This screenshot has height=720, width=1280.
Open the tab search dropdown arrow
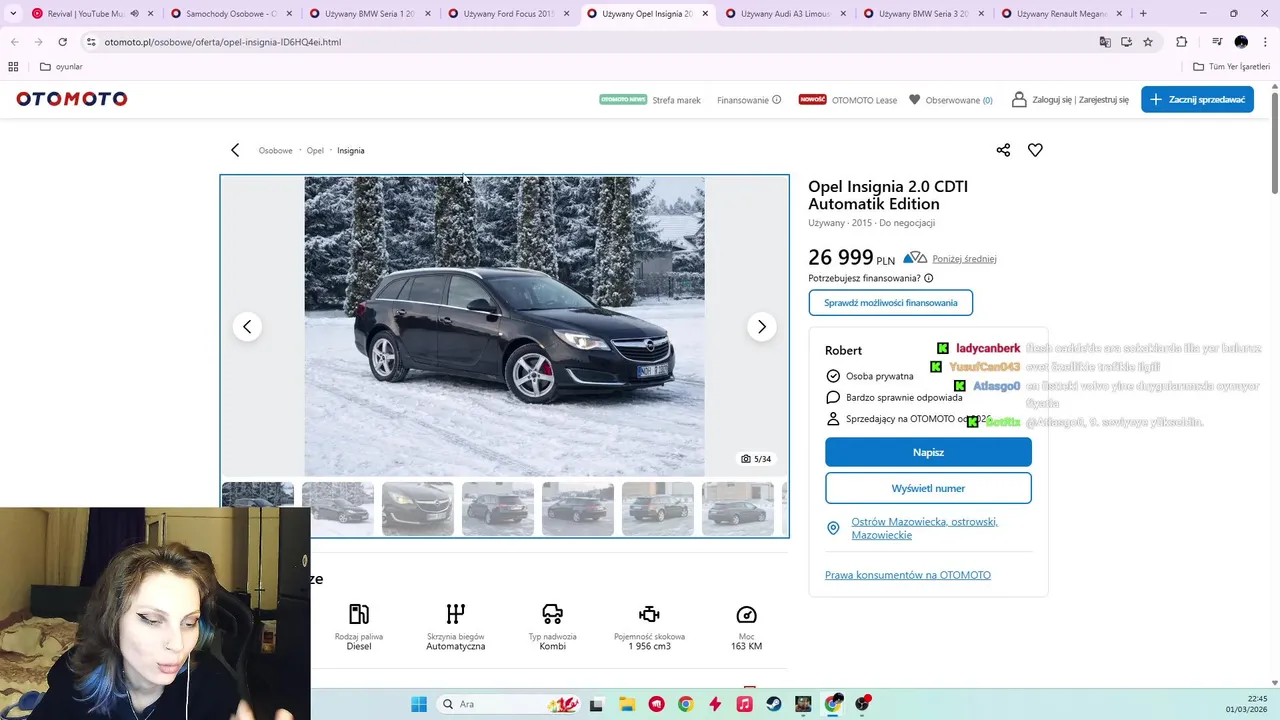tap(13, 14)
